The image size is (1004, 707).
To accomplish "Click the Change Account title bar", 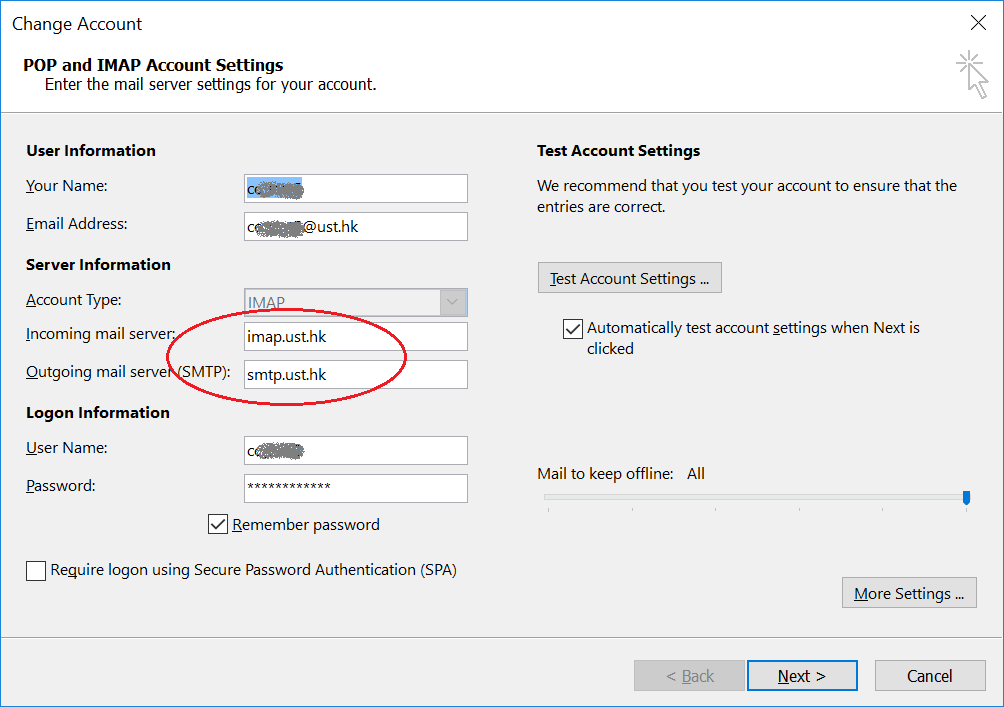I will coord(400,23).
